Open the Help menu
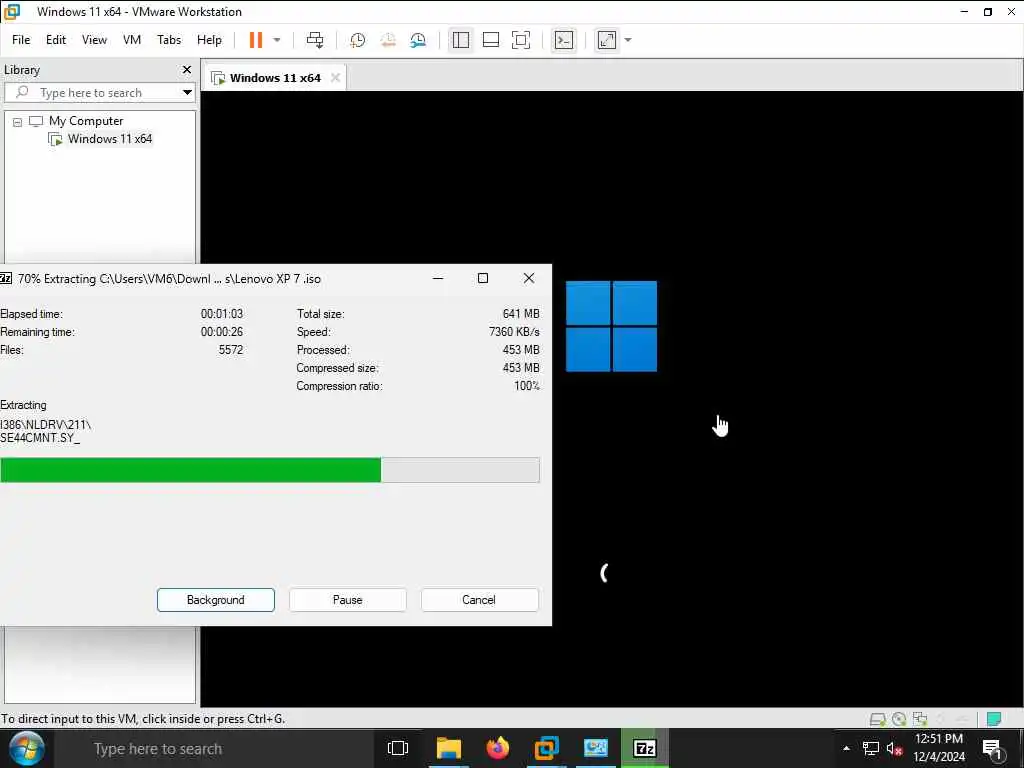The width and height of the screenshot is (1024, 768). [209, 40]
